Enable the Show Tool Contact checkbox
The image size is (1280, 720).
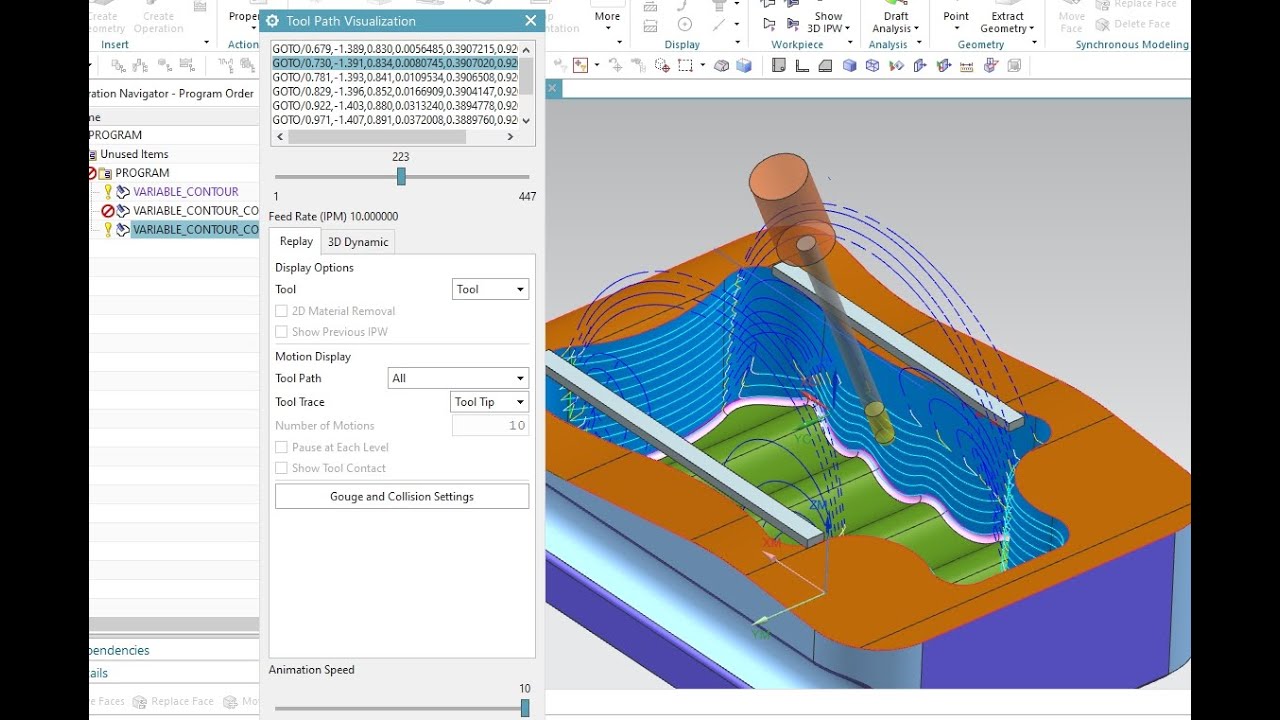tap(282, 468)
